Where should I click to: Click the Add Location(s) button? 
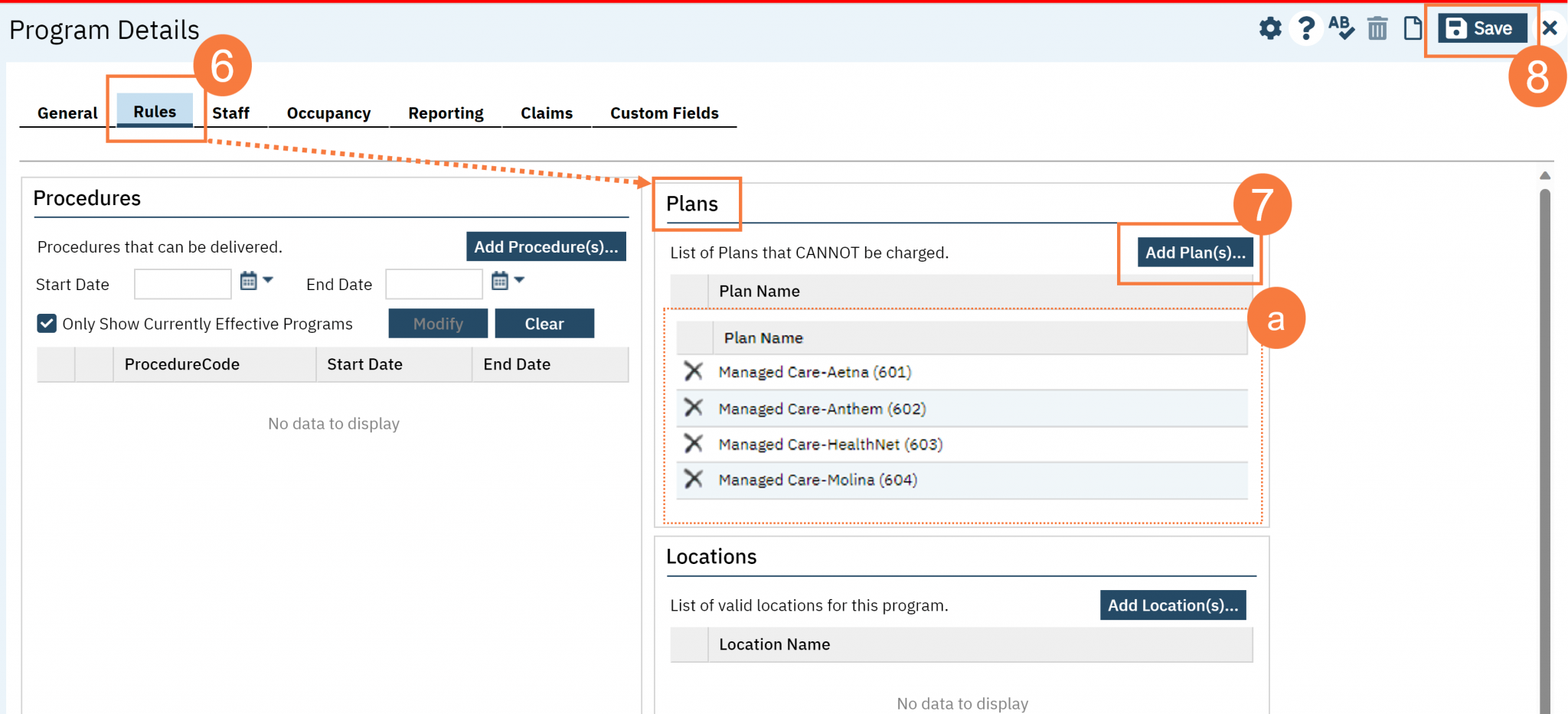(1172, 605)
